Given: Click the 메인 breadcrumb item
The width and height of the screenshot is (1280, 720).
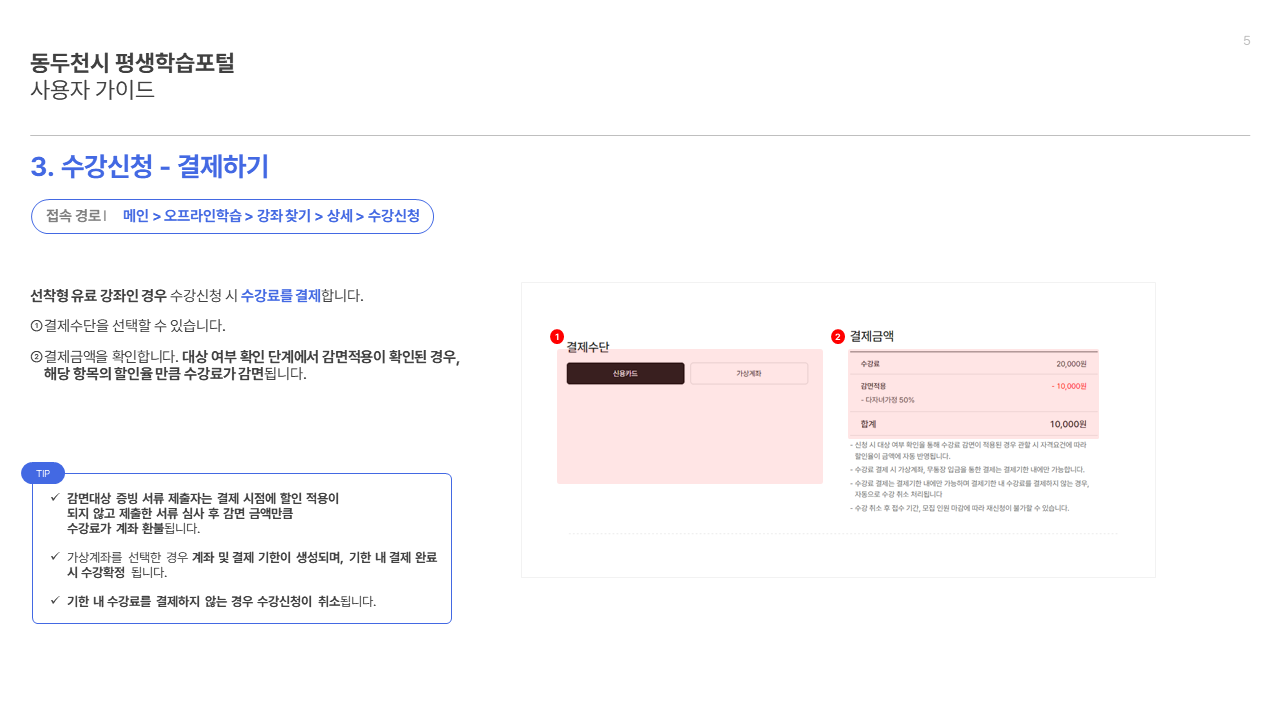Looking at the screenshot, I should (136, 216).
